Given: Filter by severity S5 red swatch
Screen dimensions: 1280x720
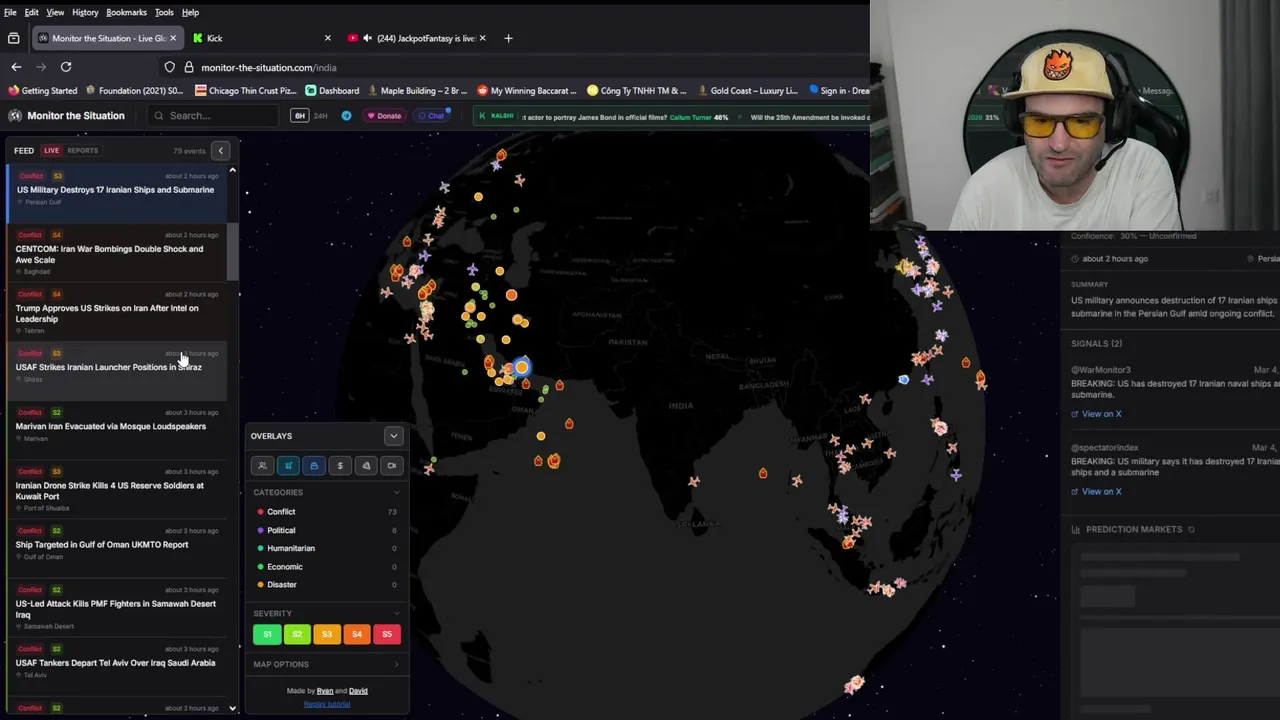Looking at the screenshot, I should coord(387,634).
